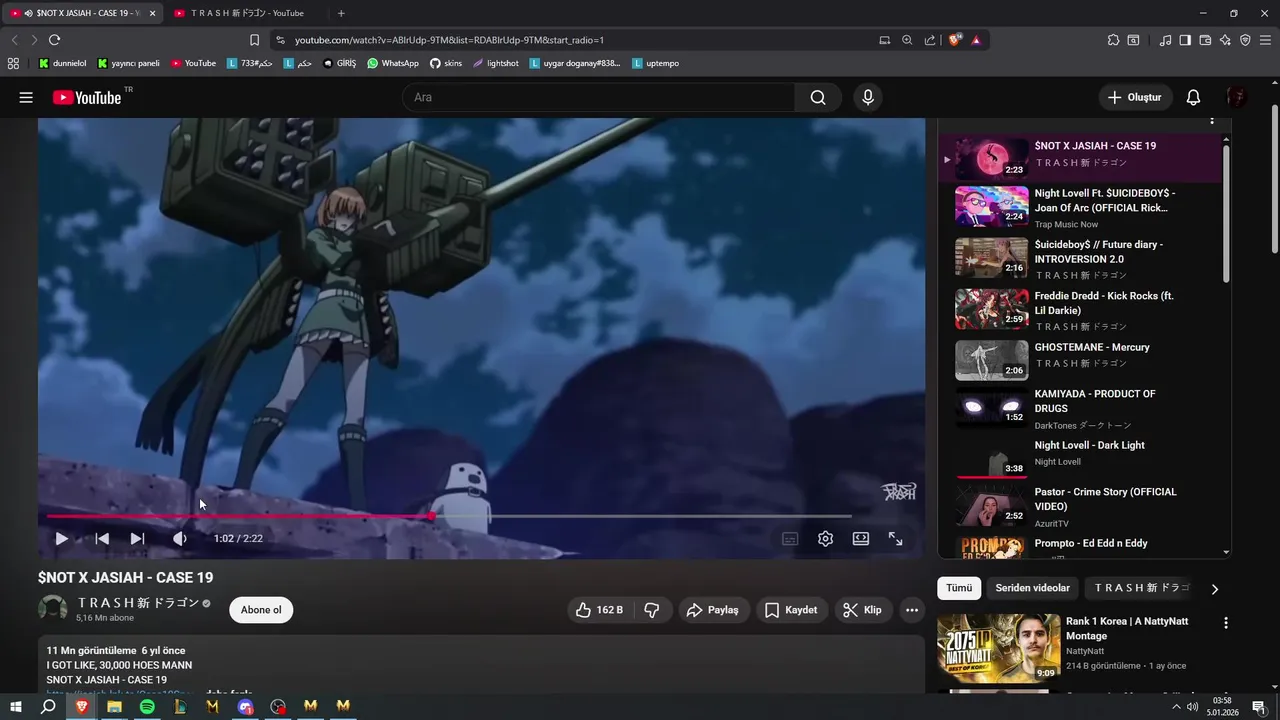
Task: Show more filter chips with right chevron
Action: pos(1215,589)
